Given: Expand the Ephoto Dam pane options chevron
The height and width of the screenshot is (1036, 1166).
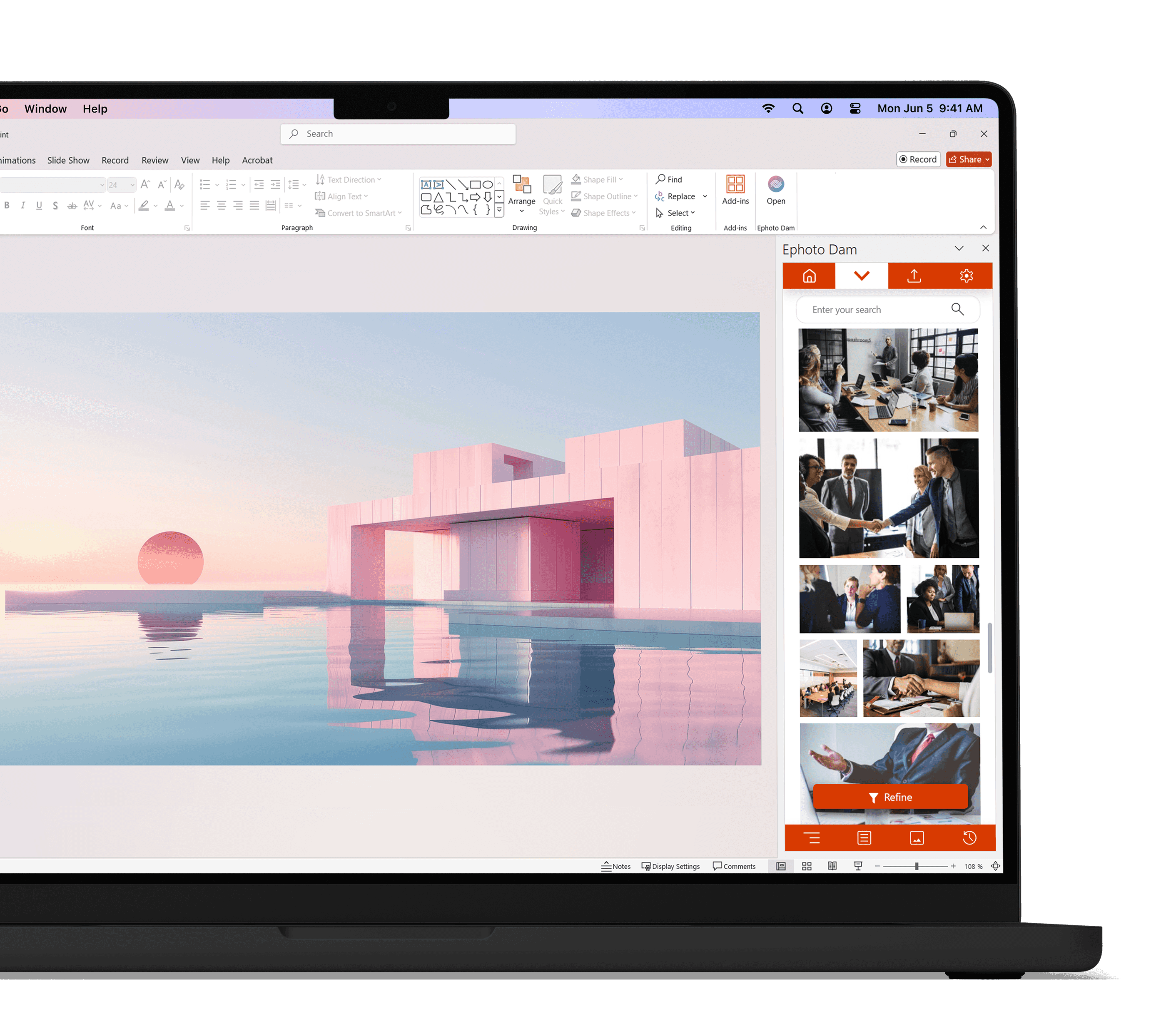Looking at the screenshot, I should pos(959,248).
